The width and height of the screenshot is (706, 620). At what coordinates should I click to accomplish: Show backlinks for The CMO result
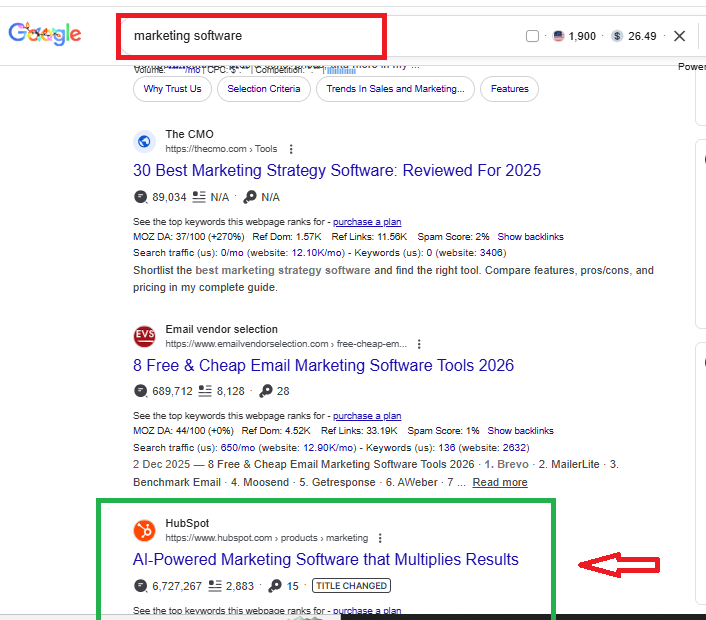click(x=530, y=237)
